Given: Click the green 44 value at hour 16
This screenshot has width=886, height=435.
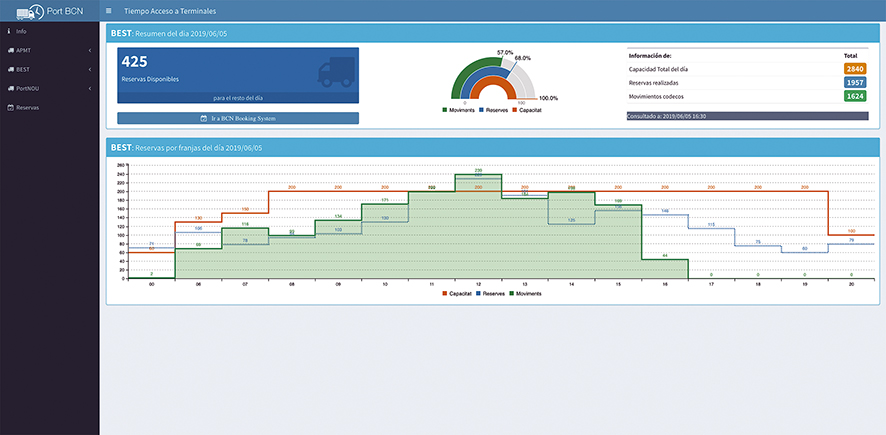Looking at the screenshot, I should pyautogui.click(x=665, y=256).
